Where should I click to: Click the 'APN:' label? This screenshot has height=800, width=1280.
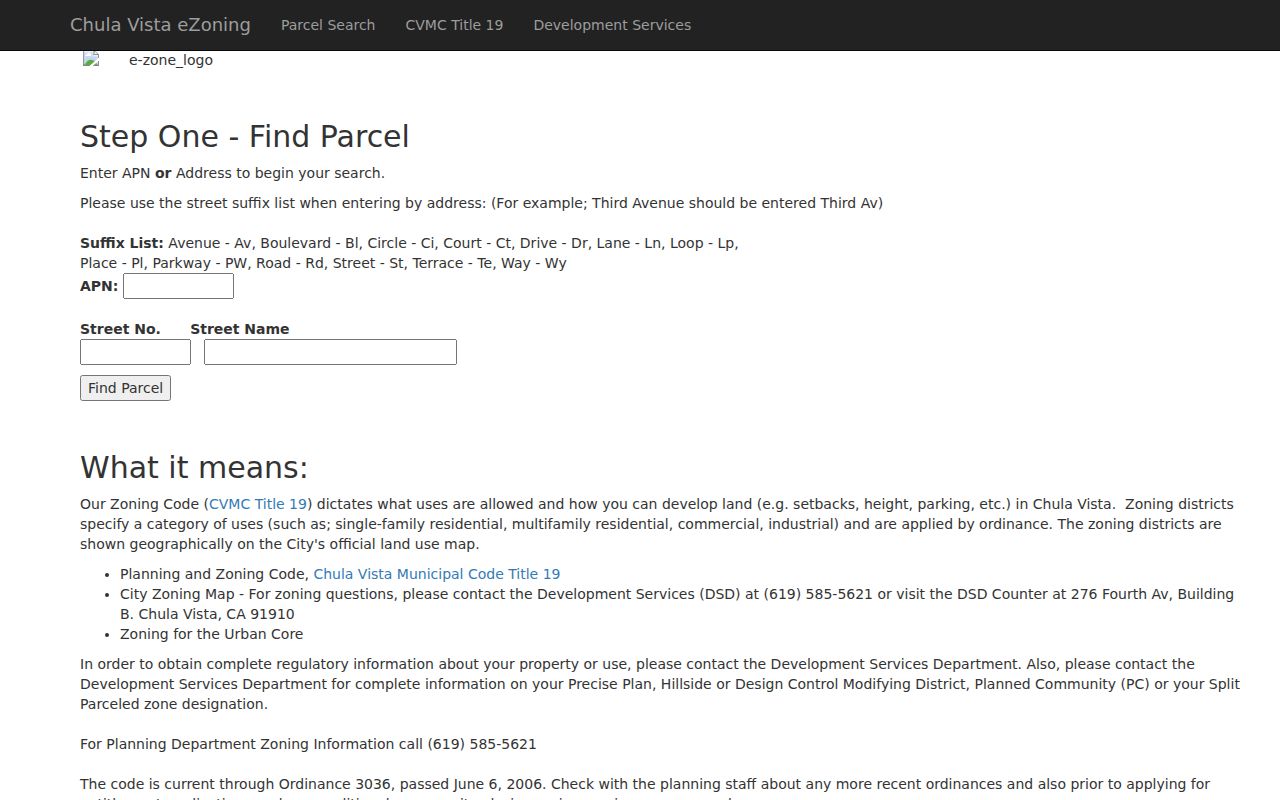(99, 286)
